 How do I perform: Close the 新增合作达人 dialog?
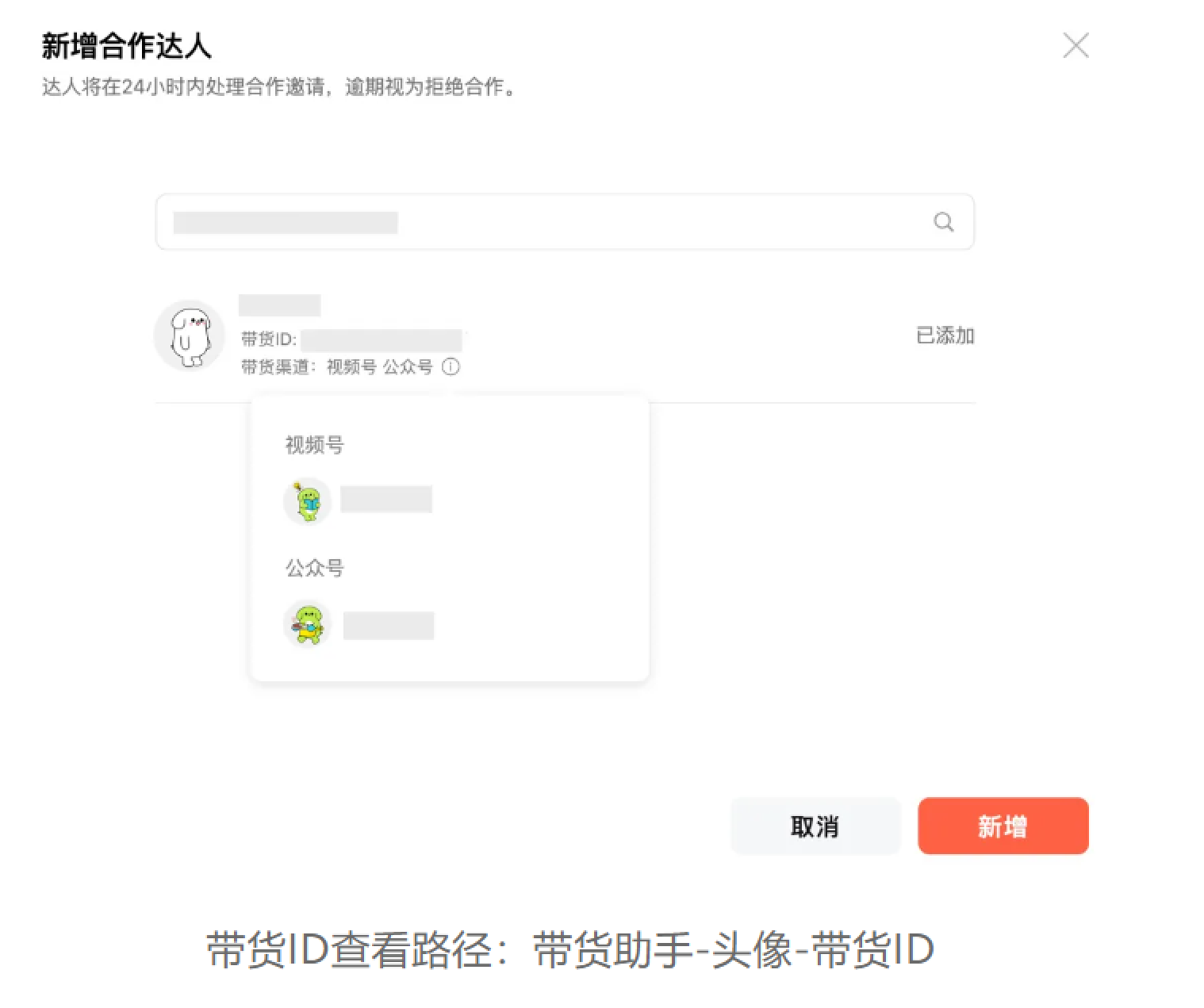(1076, 46)
